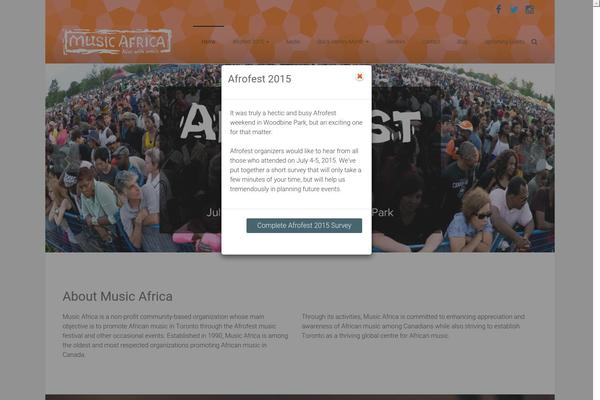
Task: Open the Facebook page icon
Action: click(x=498, y=10)
